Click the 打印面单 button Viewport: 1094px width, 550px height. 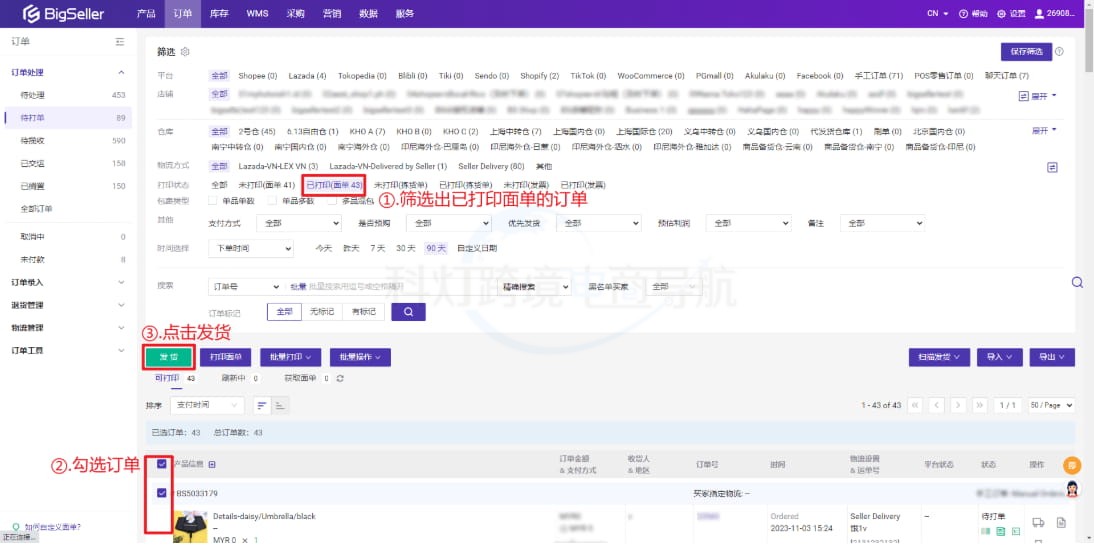[225, 357]
